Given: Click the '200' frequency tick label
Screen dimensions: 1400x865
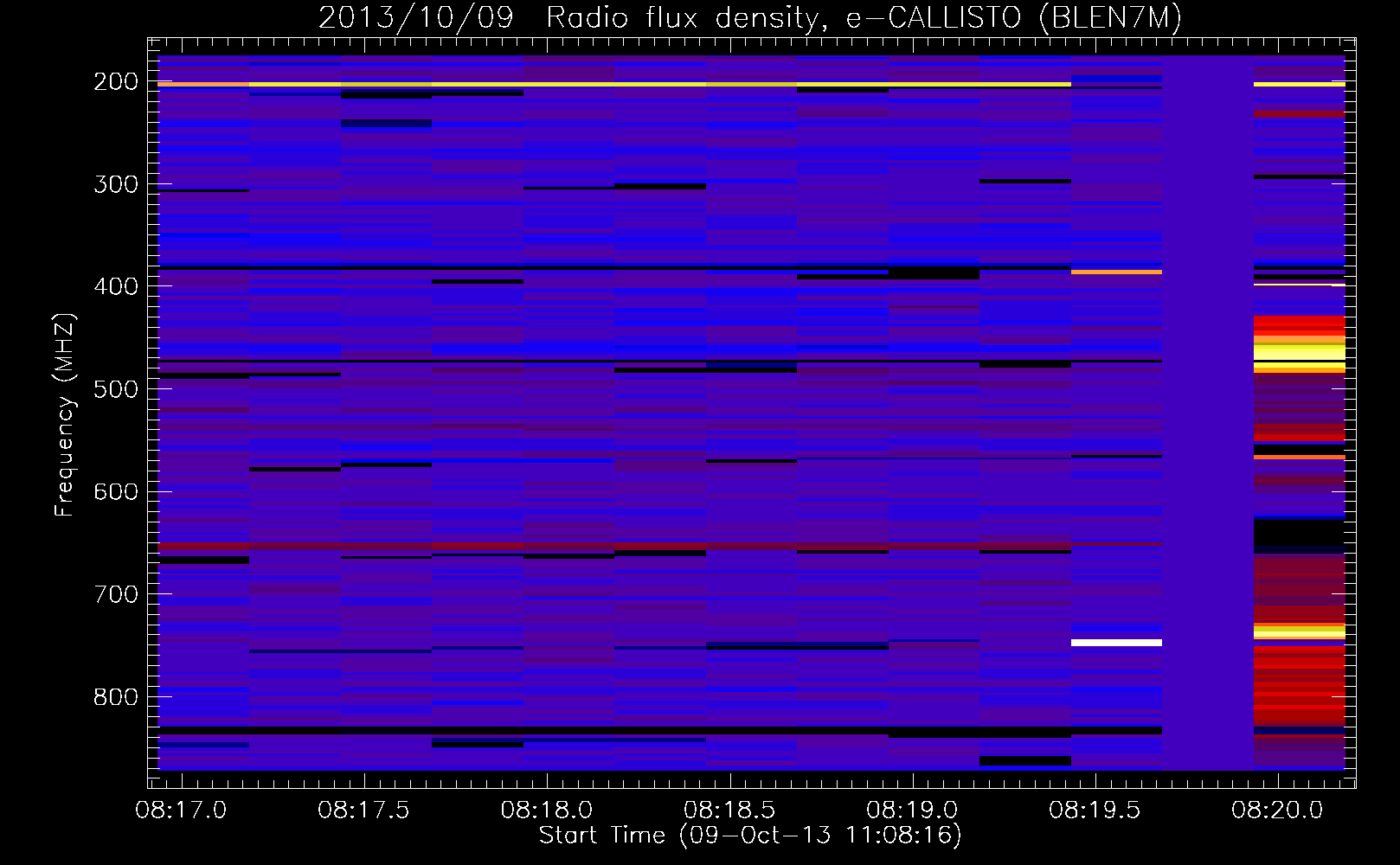Looking at the screenshot, I should (116, 81).
